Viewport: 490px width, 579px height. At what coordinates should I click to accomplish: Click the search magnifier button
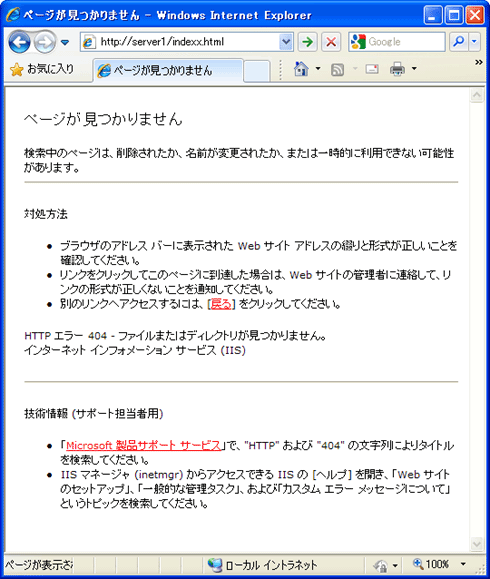click(458, 42)
